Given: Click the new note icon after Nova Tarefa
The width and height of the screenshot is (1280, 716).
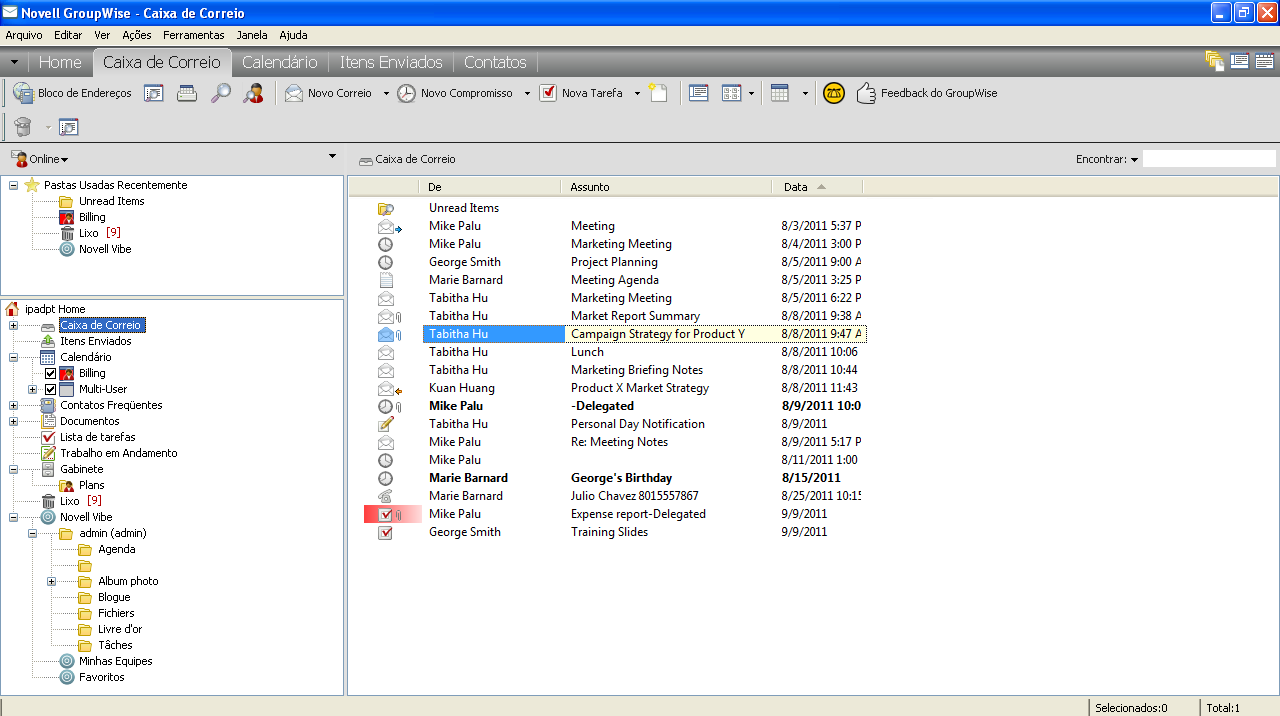Looking at the screenshot, I should (x=658, y=93).
